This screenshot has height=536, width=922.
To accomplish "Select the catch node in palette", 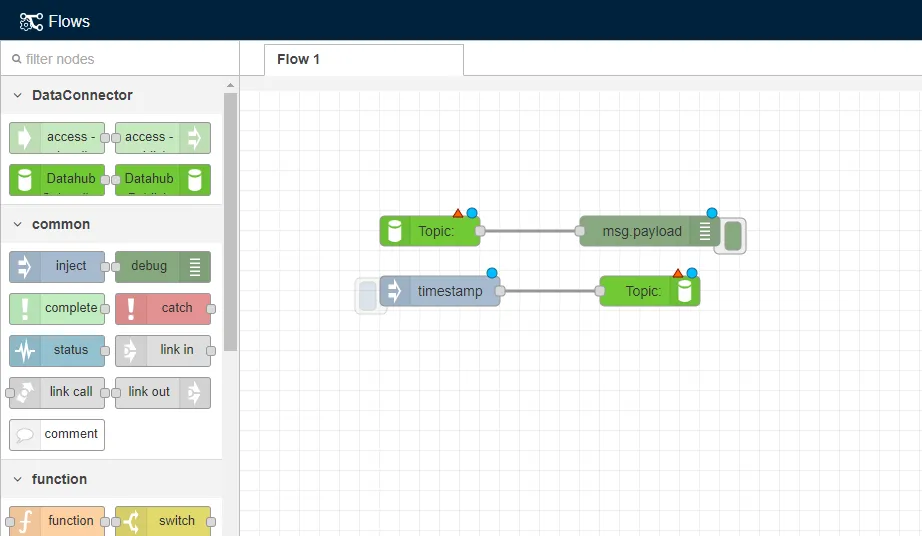I will tap(163, 309).
